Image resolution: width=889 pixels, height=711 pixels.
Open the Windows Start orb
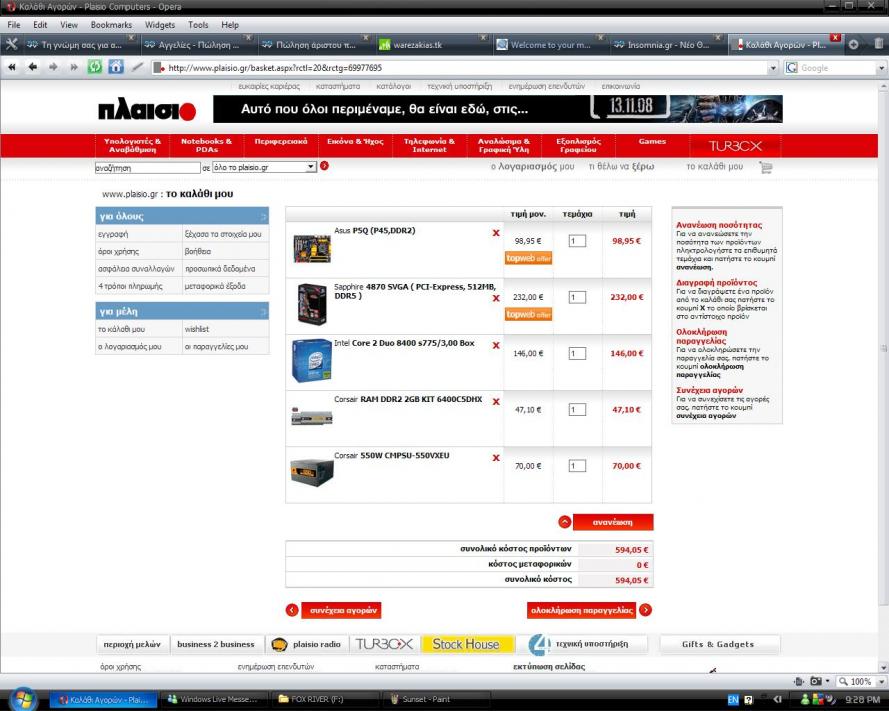point(23,699)
